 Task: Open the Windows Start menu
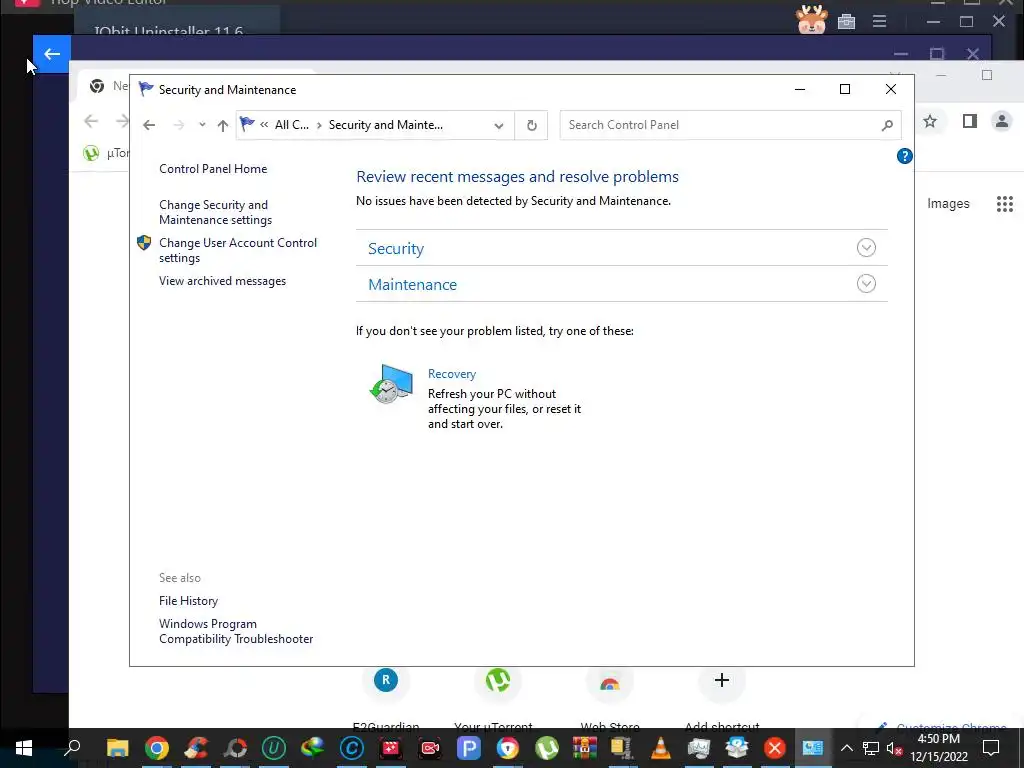pyautogui.click(x=24, y=748)
